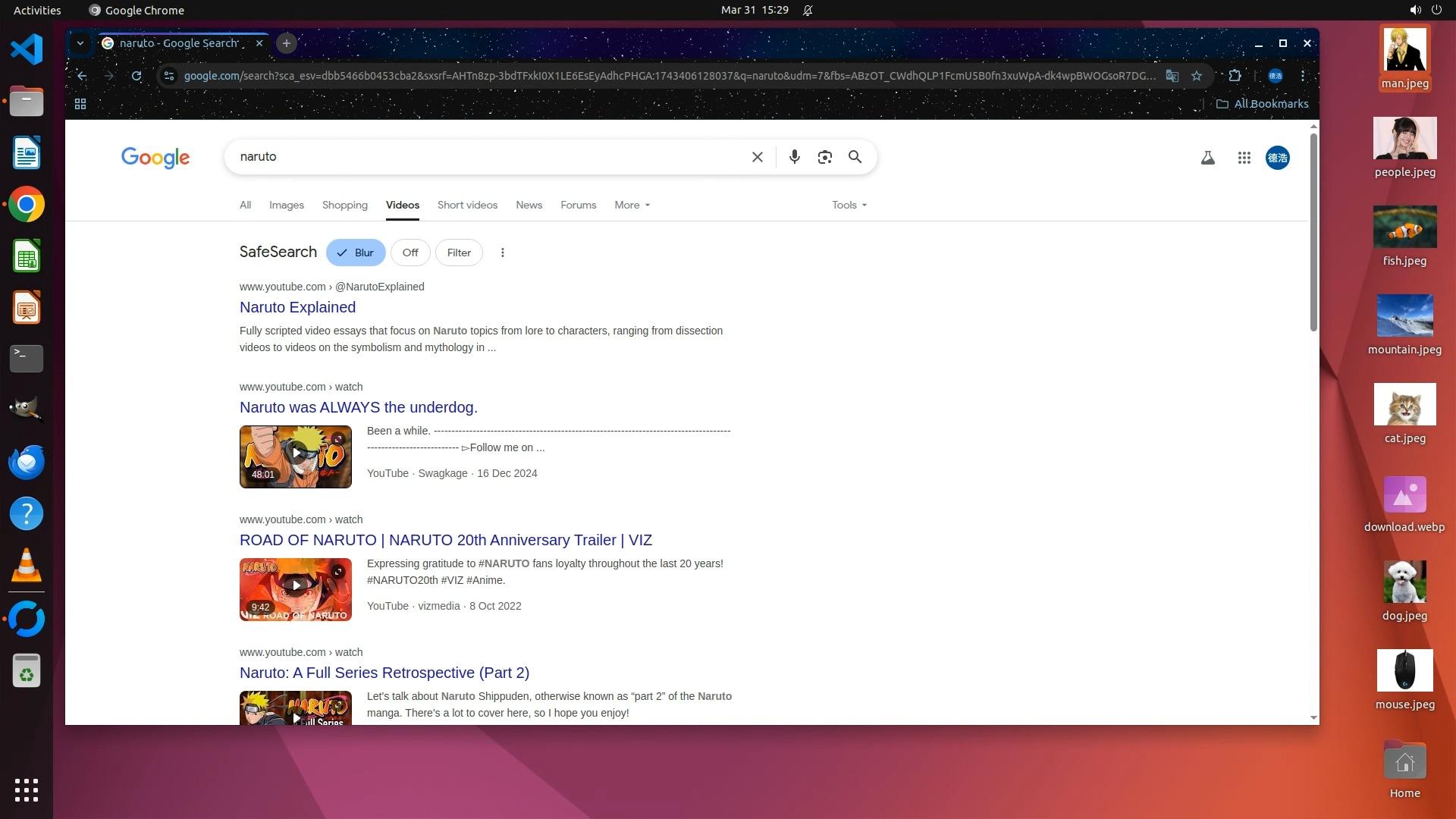Open the Tools dropdown
The image size is (1456, 819).
click(x=849, y=205)
